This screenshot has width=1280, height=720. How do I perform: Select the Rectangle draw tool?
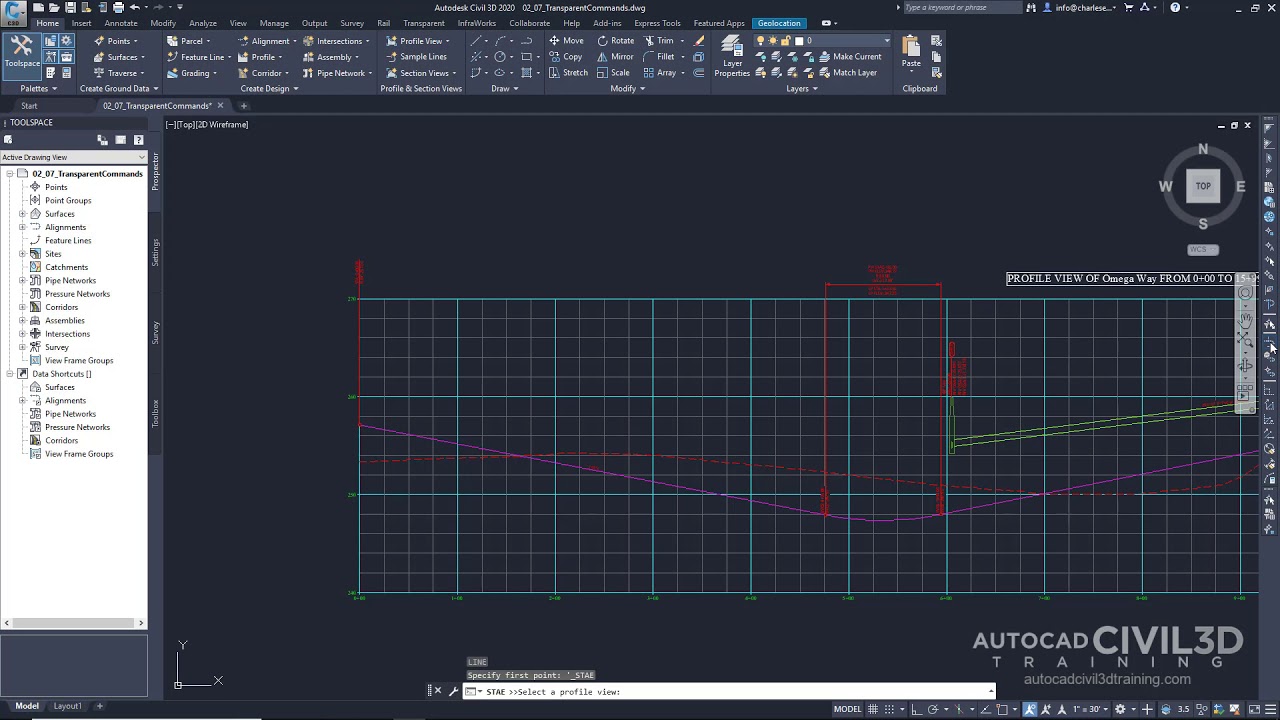[x=527, y=57]
